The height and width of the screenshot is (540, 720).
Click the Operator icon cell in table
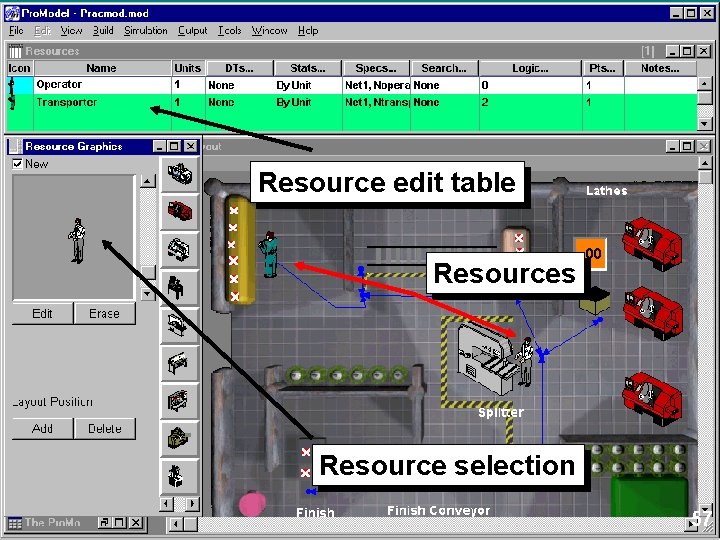20,85
